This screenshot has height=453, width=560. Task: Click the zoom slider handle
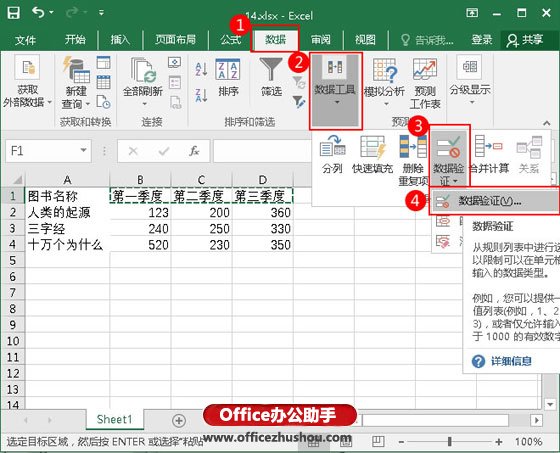[450, 442]
